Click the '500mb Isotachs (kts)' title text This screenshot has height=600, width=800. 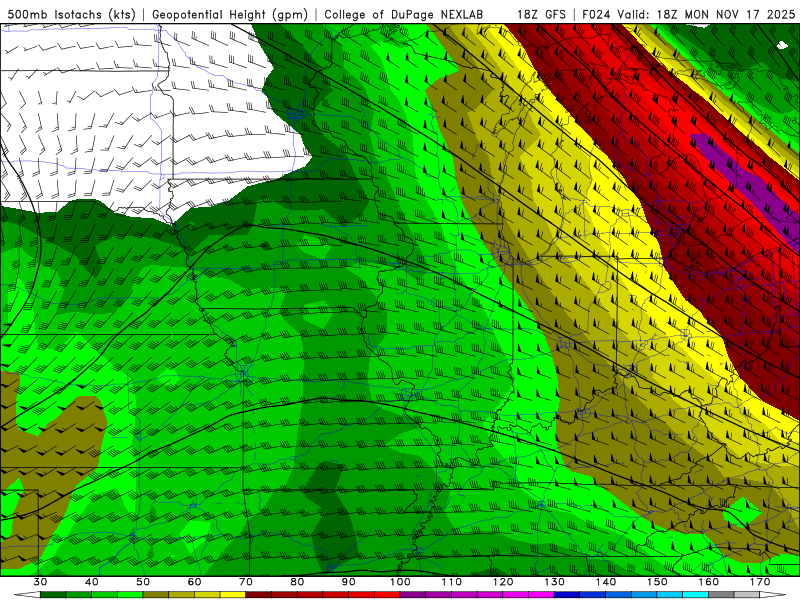(x=72, y=14)
